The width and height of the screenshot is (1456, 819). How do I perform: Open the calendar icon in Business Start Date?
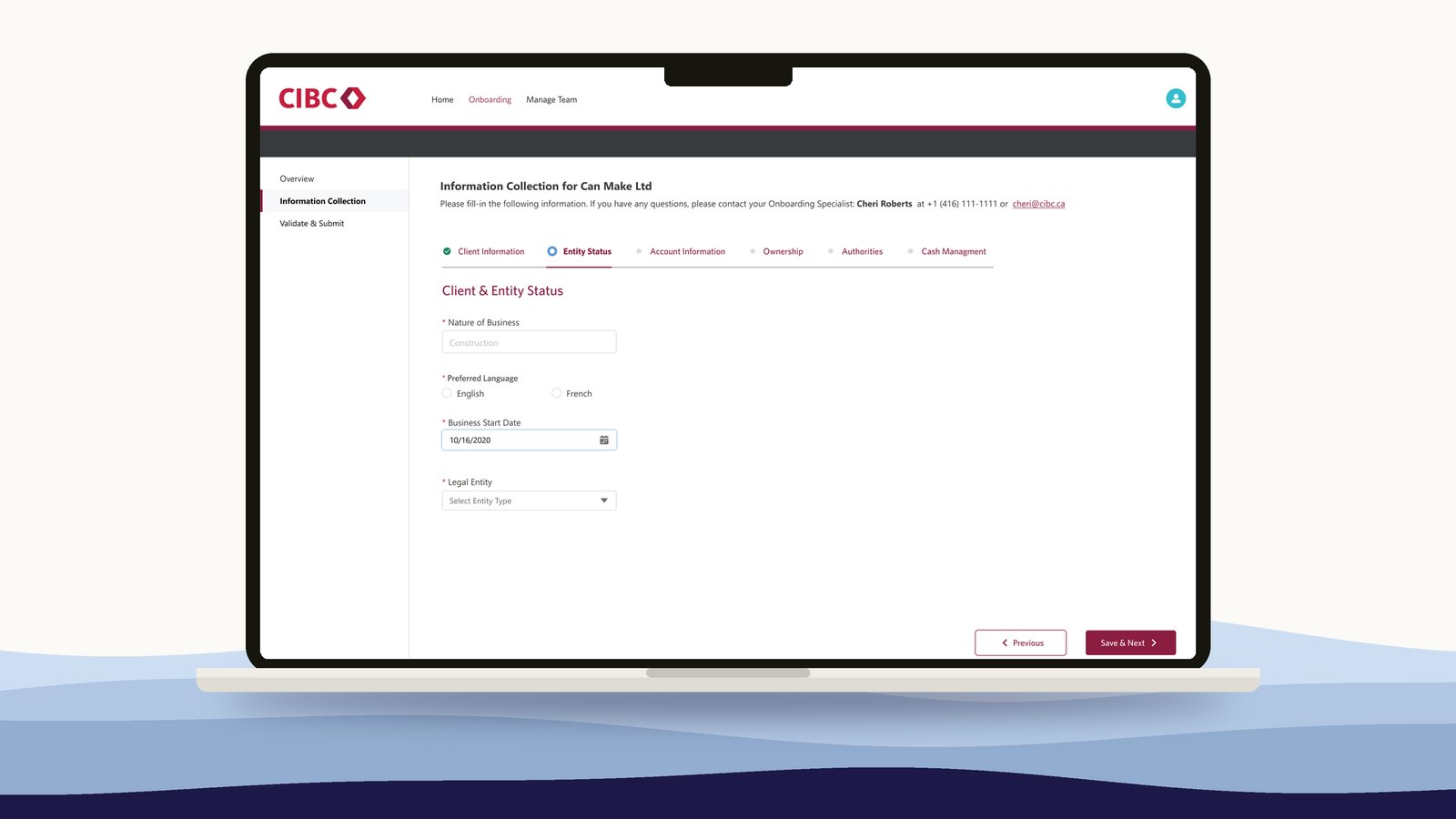604,440
